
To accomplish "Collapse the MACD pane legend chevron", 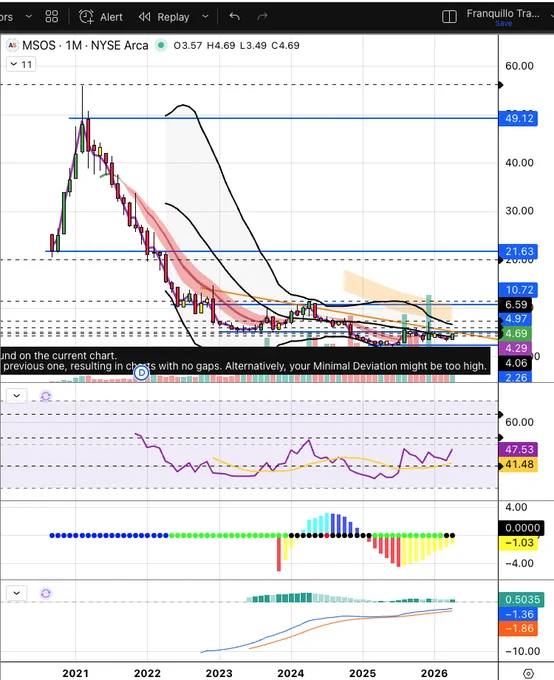I will 17,593.
